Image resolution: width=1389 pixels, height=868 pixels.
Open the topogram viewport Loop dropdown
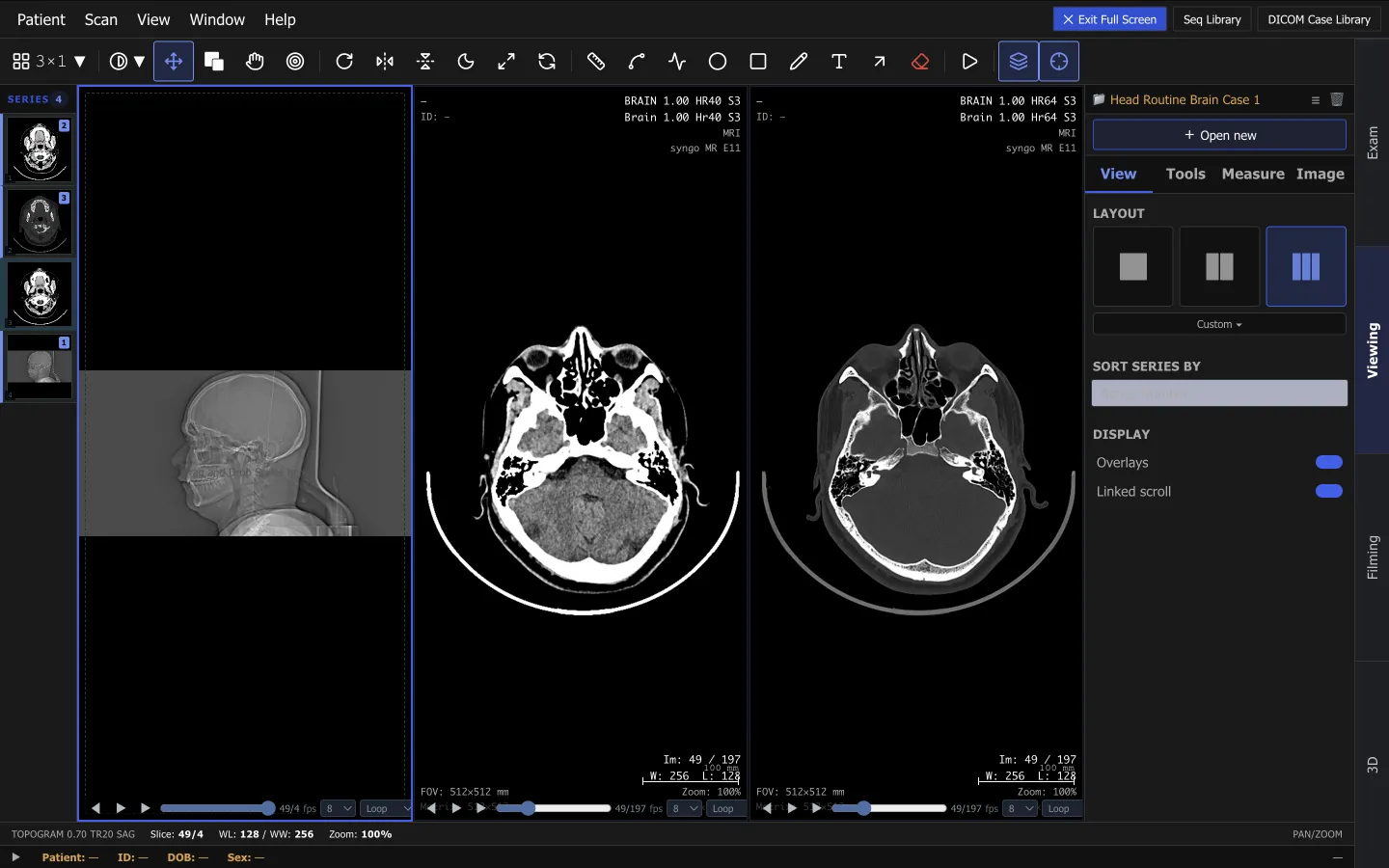tap(386, 808)
